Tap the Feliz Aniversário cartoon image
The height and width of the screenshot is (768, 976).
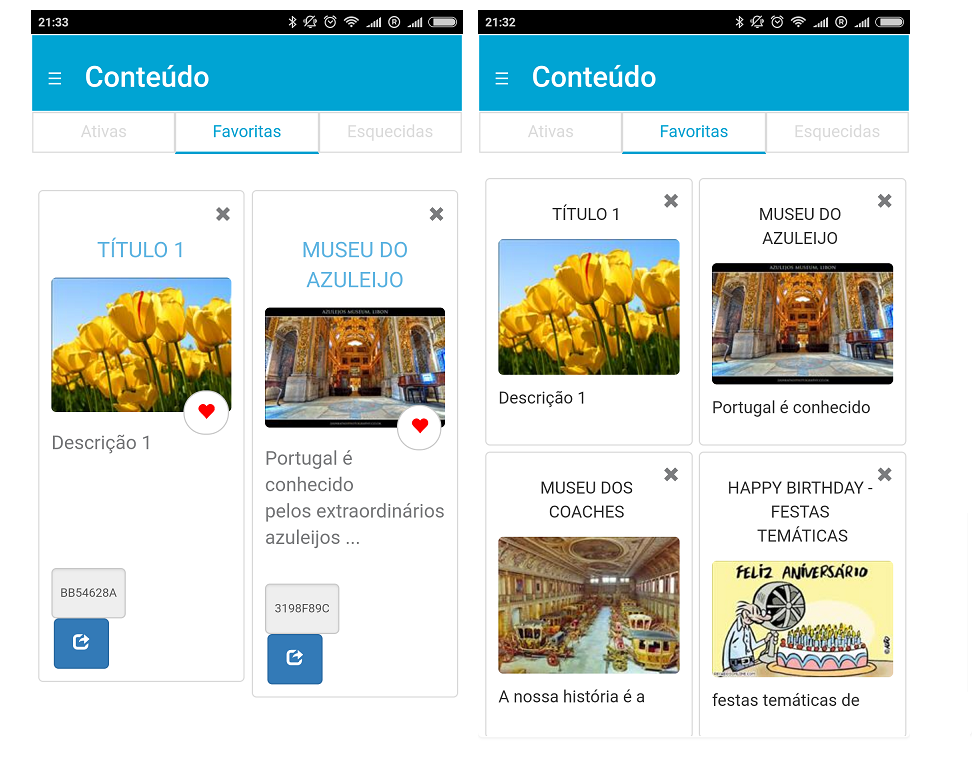tap(802, 619)
